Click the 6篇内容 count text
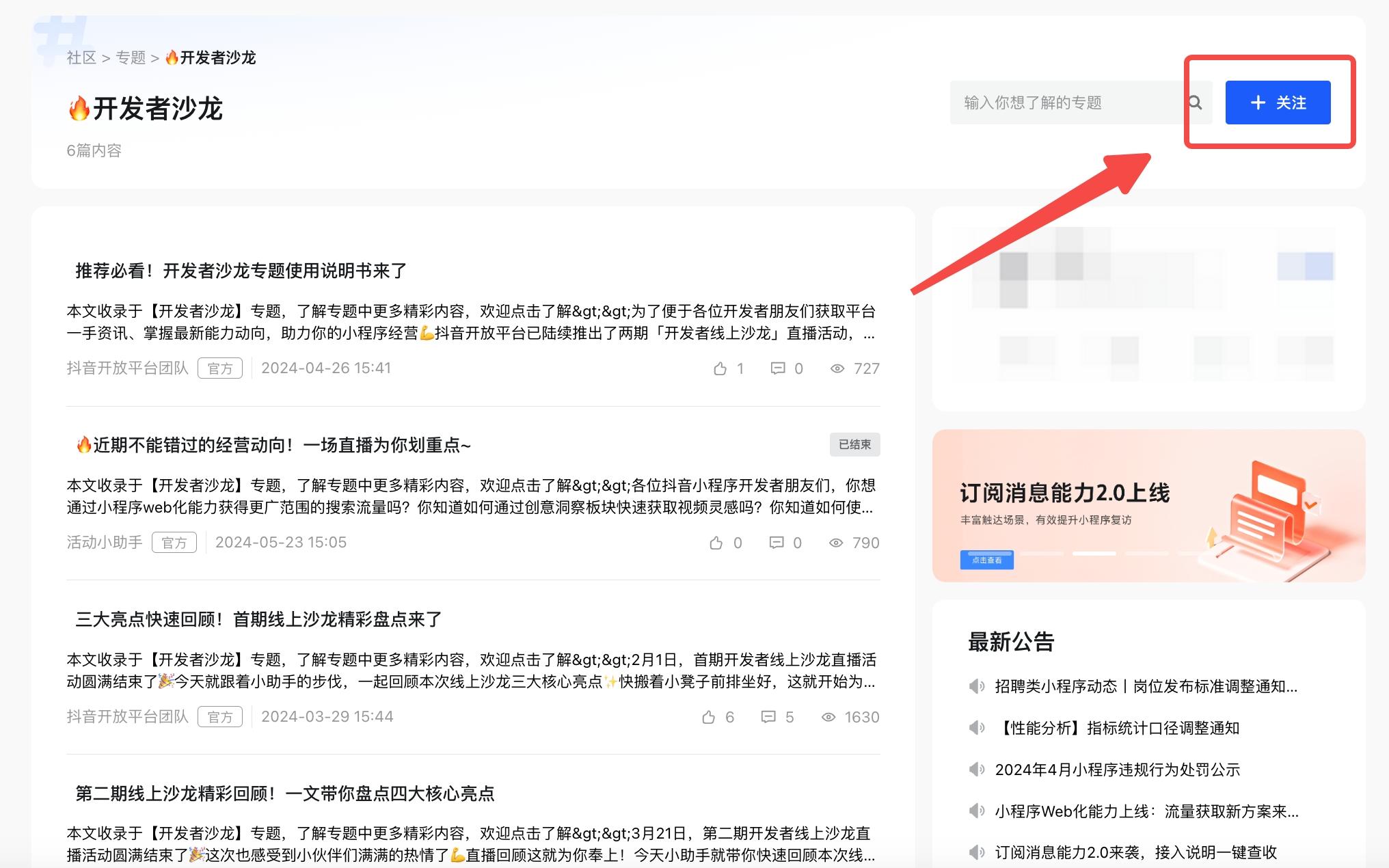 tap(94, 150)
